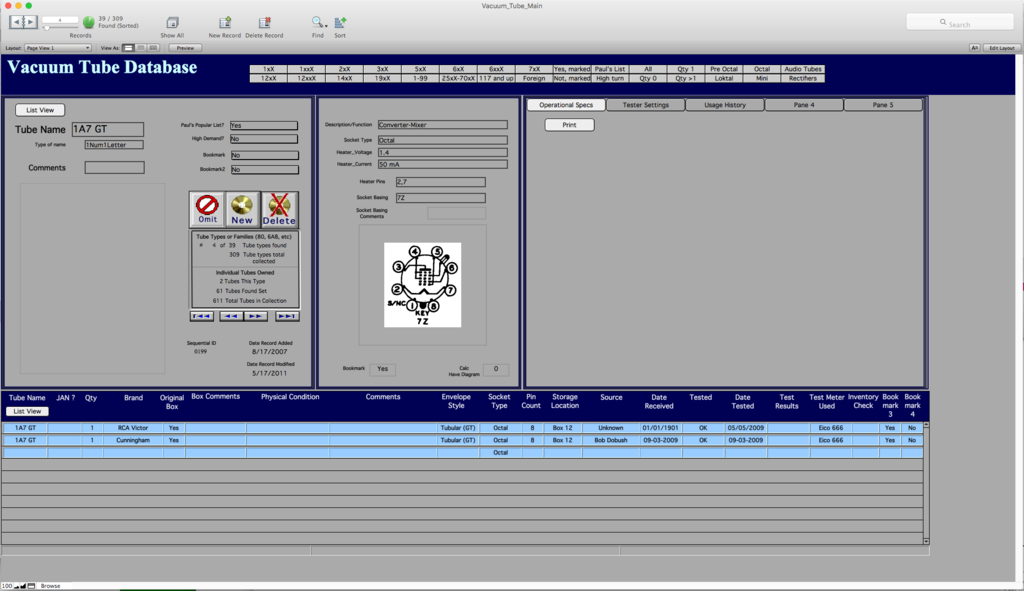
Task: Click the red Omit button icon
Action: point(208,209)
